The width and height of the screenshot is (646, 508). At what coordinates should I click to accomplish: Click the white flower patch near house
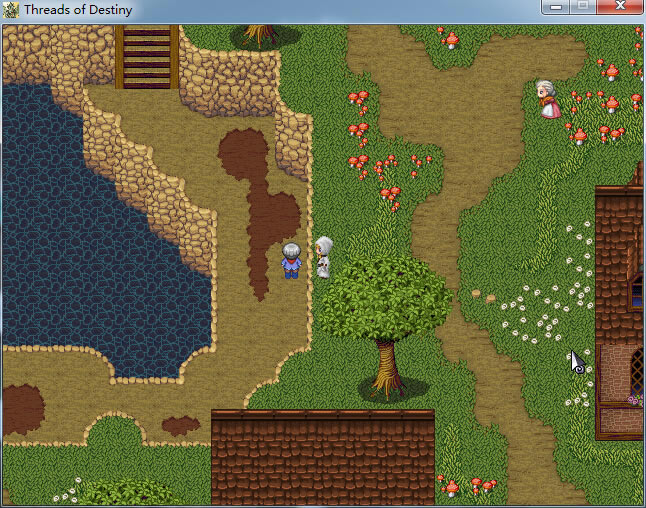pos(545,305)
